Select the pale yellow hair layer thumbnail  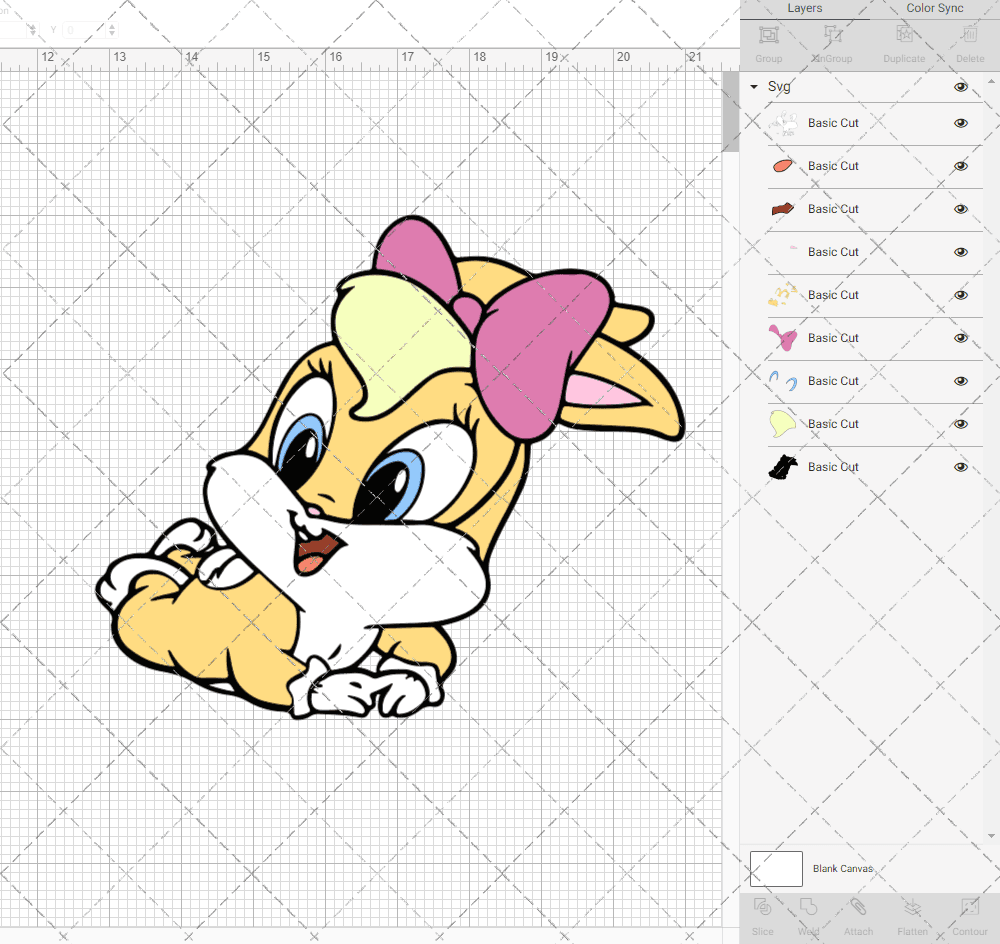(x=783, y=424)
